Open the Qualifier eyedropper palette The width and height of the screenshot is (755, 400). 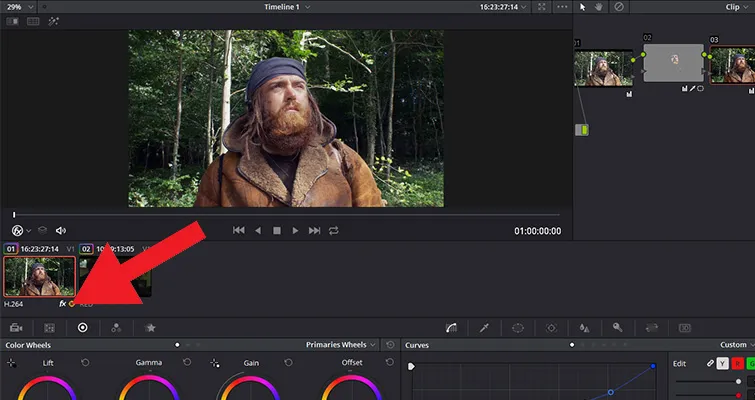(484, 327)
